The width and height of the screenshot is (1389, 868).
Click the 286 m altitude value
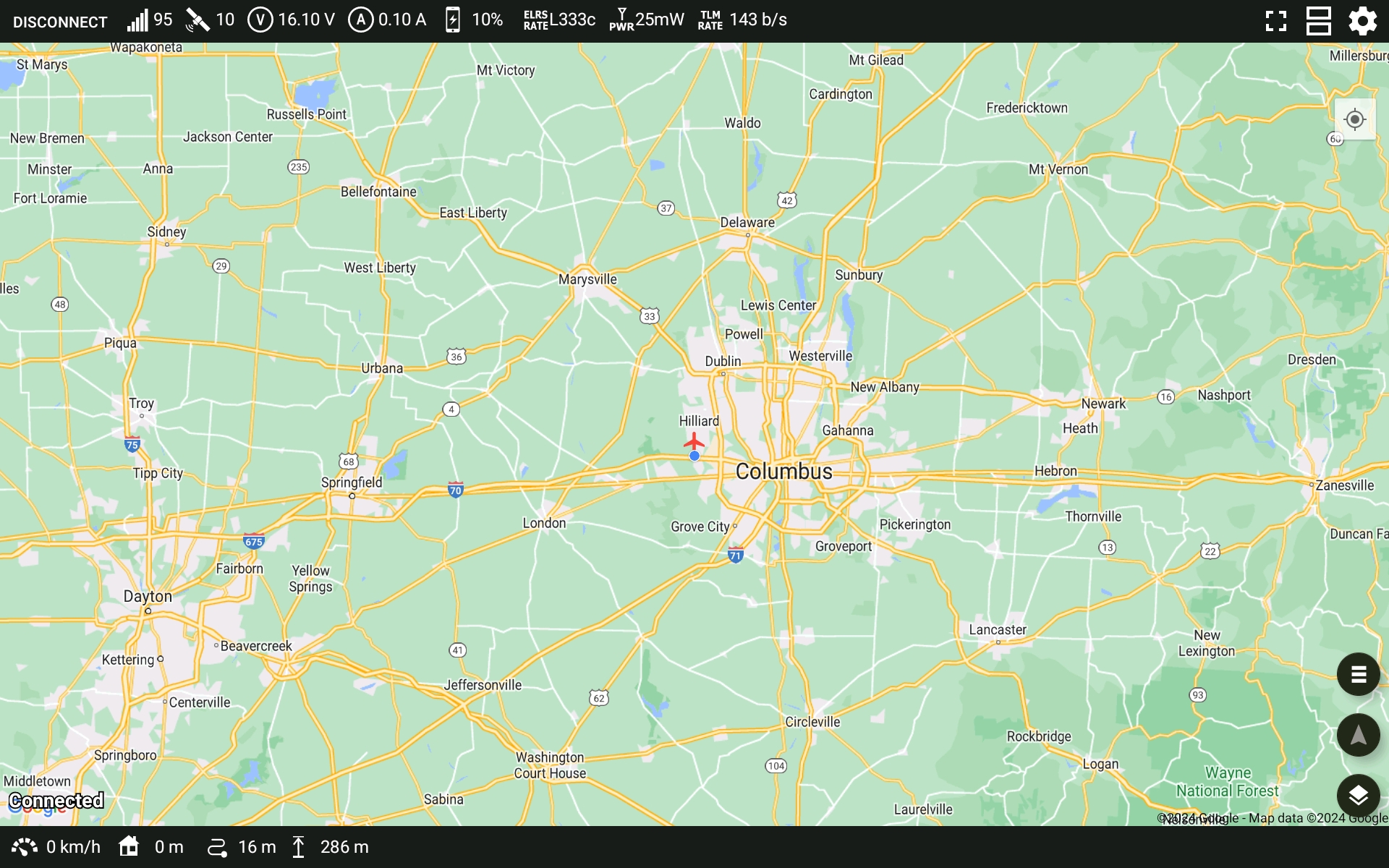click(344, 847)
